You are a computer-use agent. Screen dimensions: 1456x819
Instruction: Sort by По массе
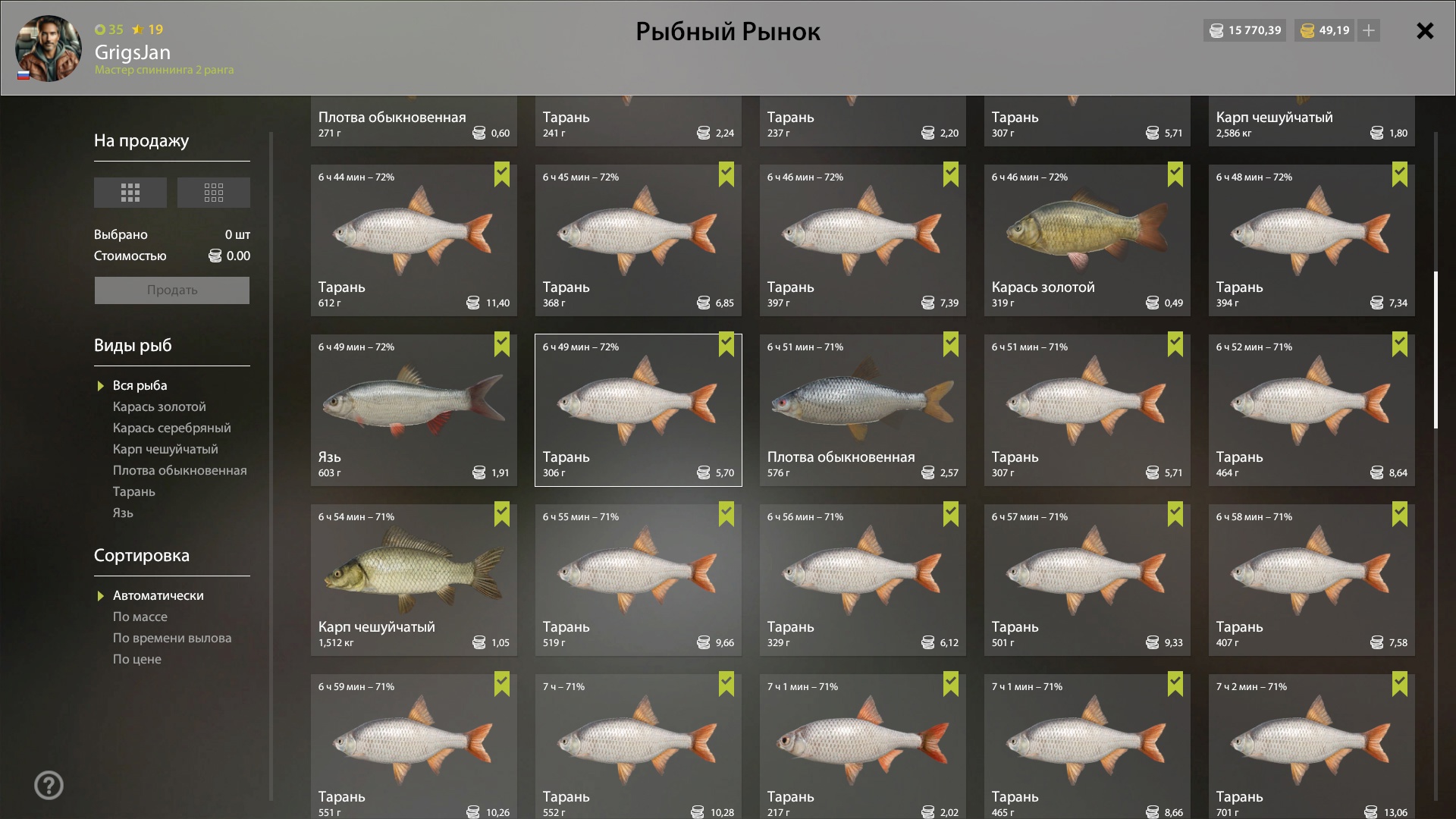point(140,617)
